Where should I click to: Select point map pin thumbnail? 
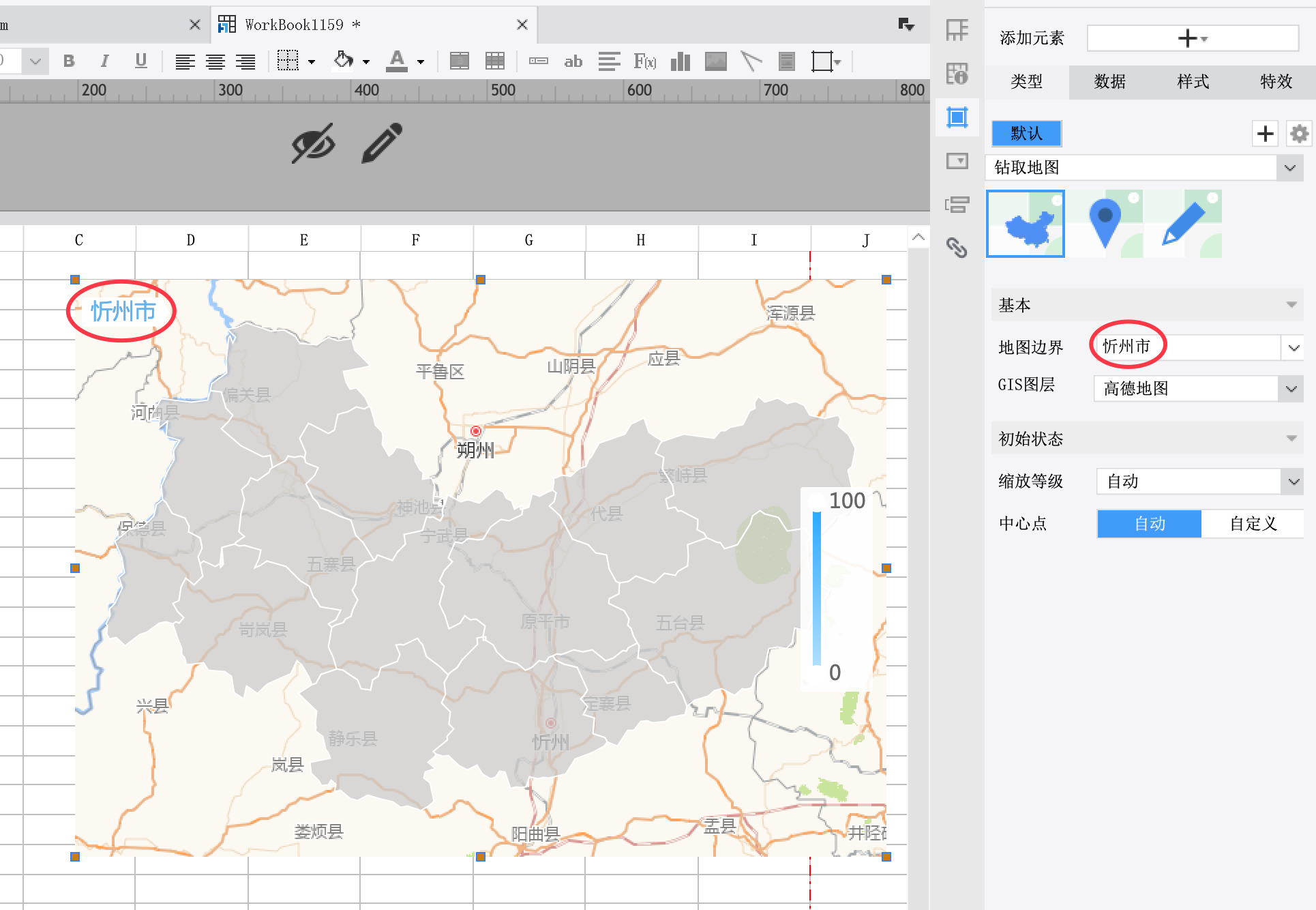pos(1105,224)
